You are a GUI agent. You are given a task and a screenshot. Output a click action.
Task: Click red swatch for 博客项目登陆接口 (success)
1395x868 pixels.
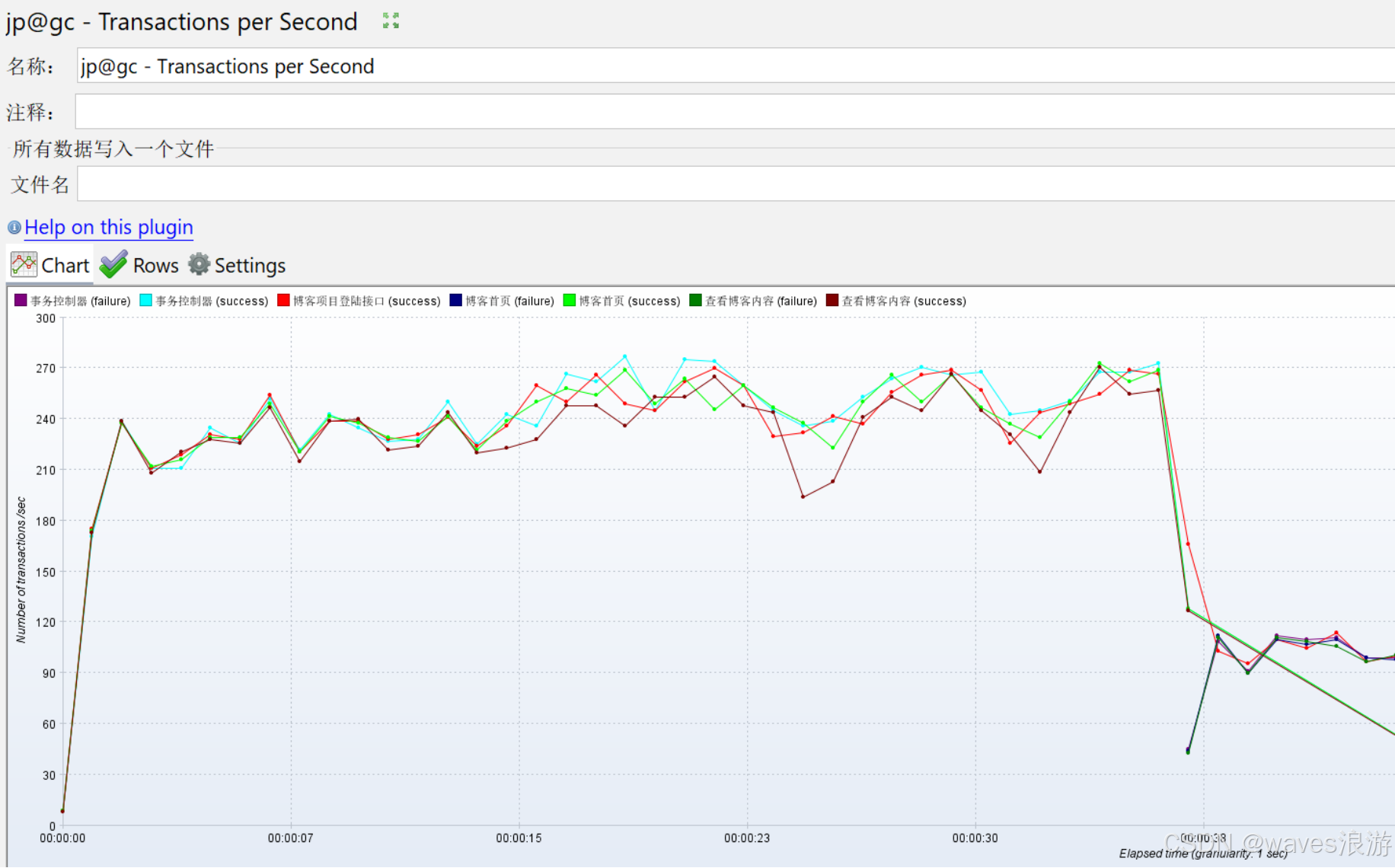[284, 300]
